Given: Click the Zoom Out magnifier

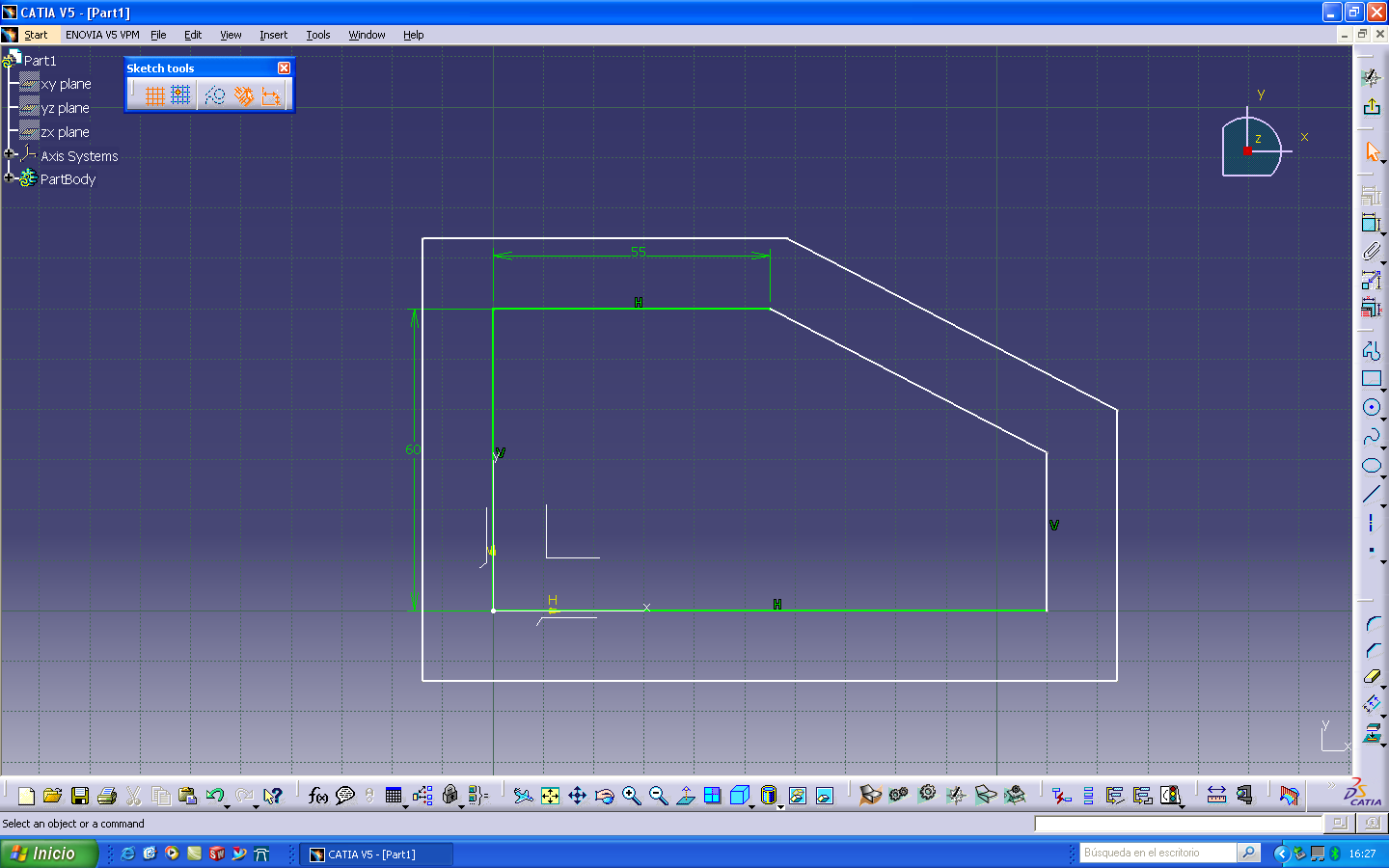Looking at the screenshot, I should coord(658,796).
